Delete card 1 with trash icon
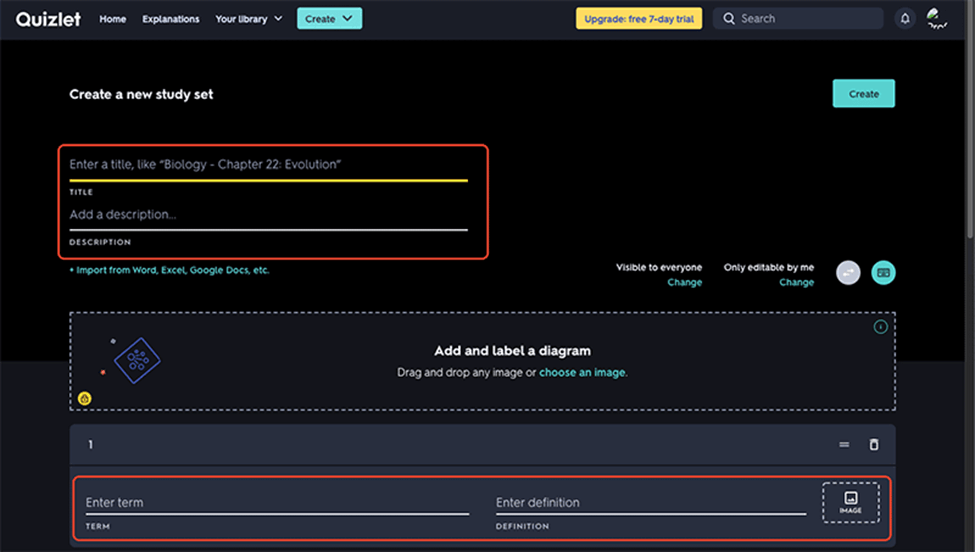975x552 pixels. point(874,445)
